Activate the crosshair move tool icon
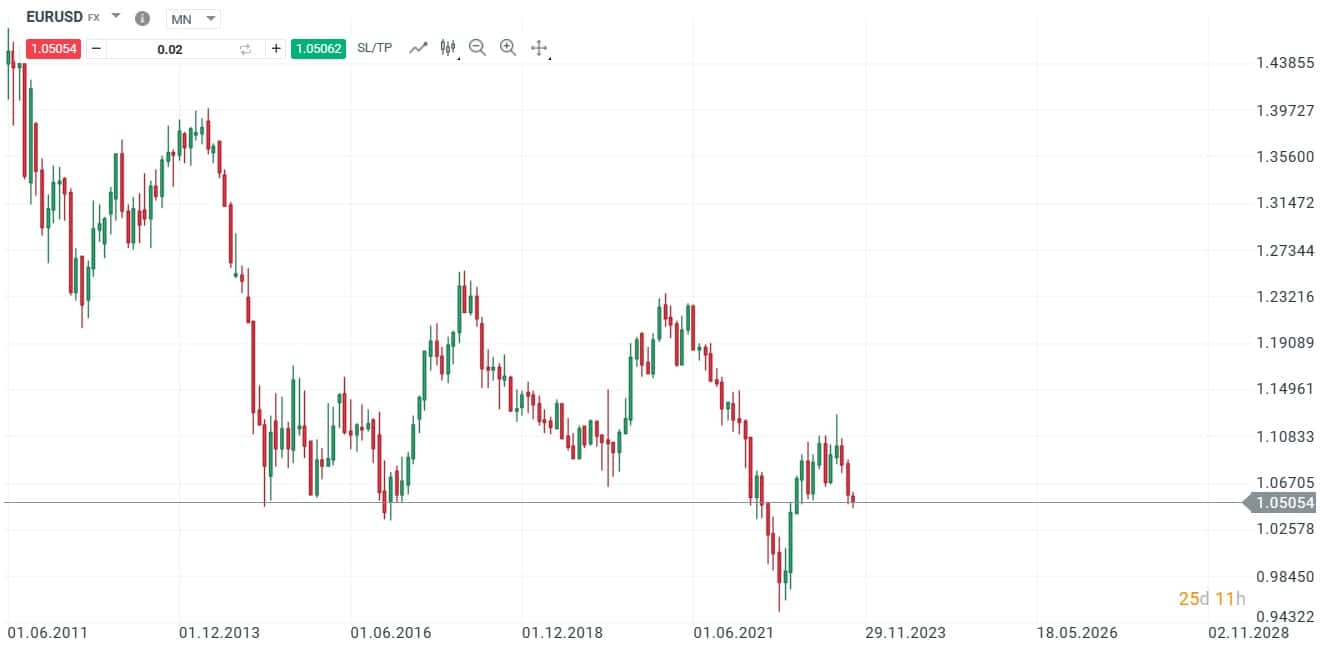This screenshot has height=651, width=1328. [x=539, y=48]
